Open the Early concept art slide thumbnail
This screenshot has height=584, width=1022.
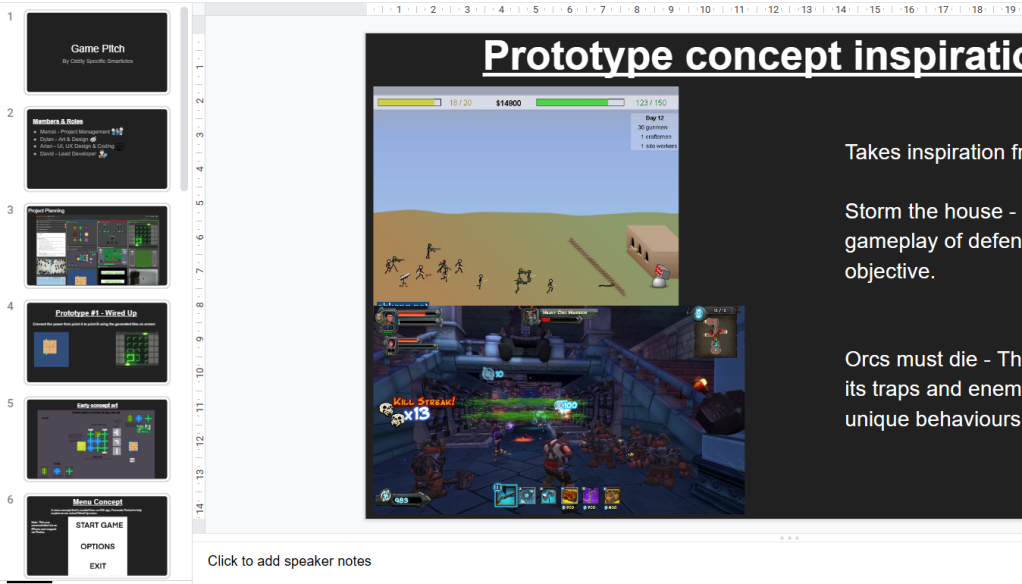tap(97, 439)
